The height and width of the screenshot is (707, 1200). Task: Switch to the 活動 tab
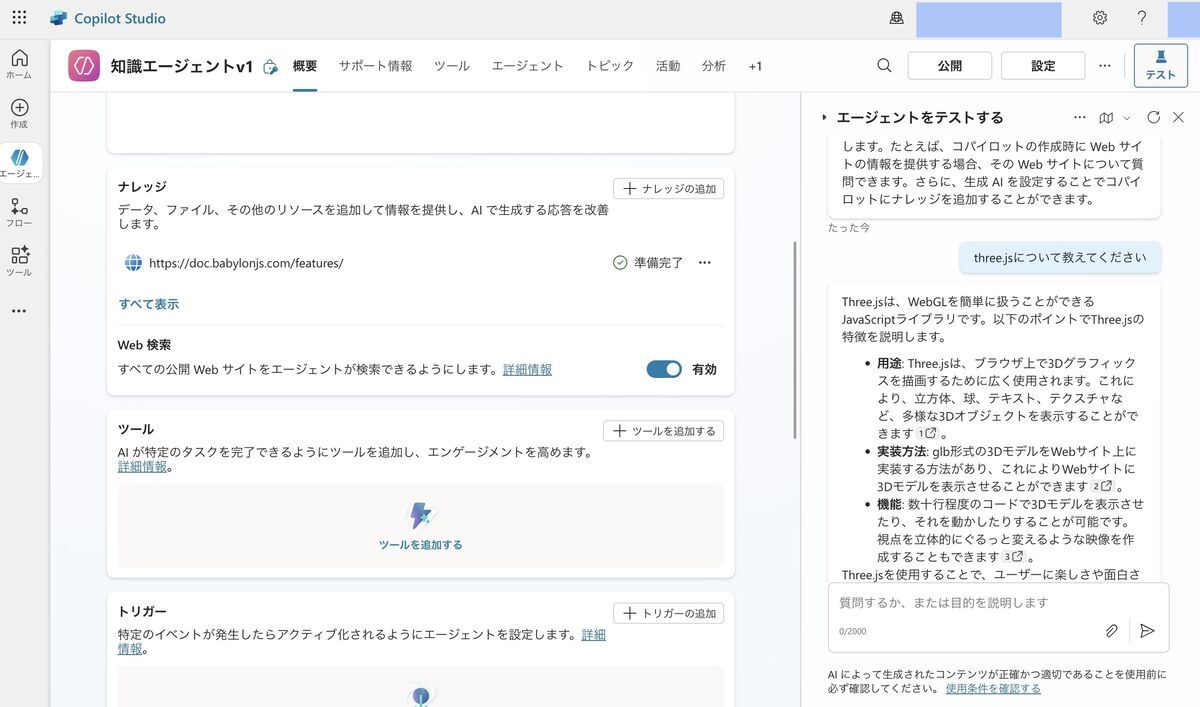coord(668,66)
